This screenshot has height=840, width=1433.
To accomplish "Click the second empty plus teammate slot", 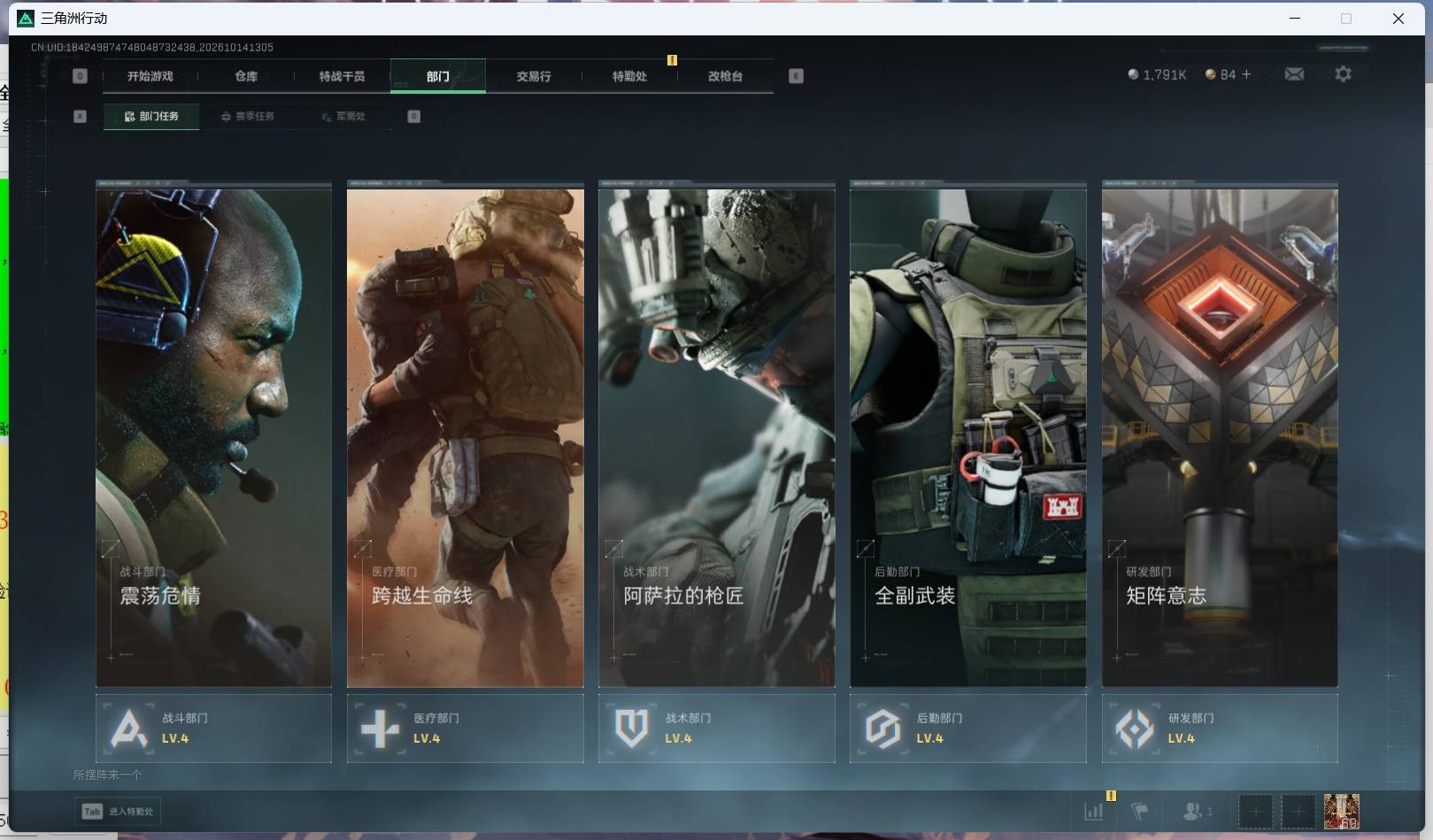I will click(1298, 811).
